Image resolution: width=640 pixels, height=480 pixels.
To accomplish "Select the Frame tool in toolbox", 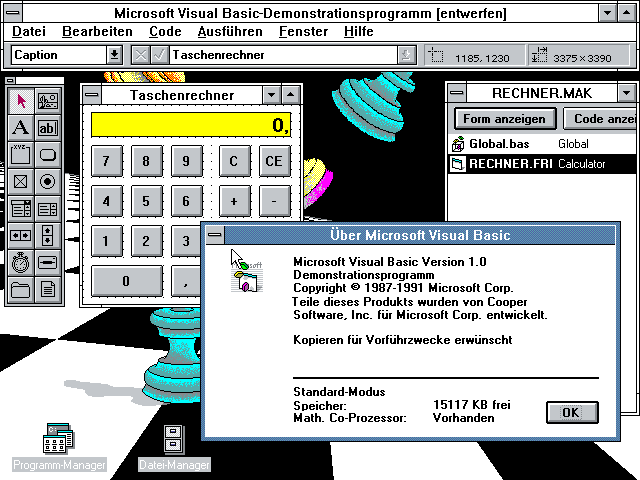I will tap(21, 155).
